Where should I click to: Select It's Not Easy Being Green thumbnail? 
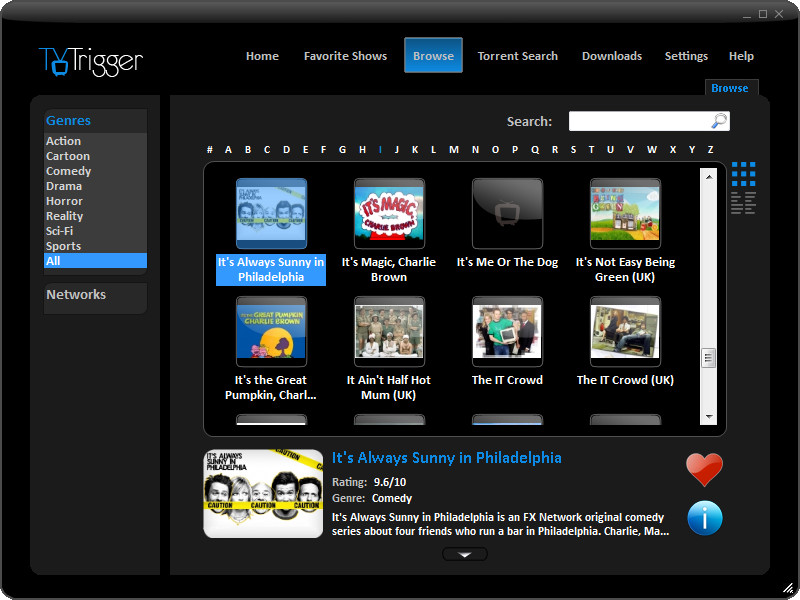click(625, 213)
